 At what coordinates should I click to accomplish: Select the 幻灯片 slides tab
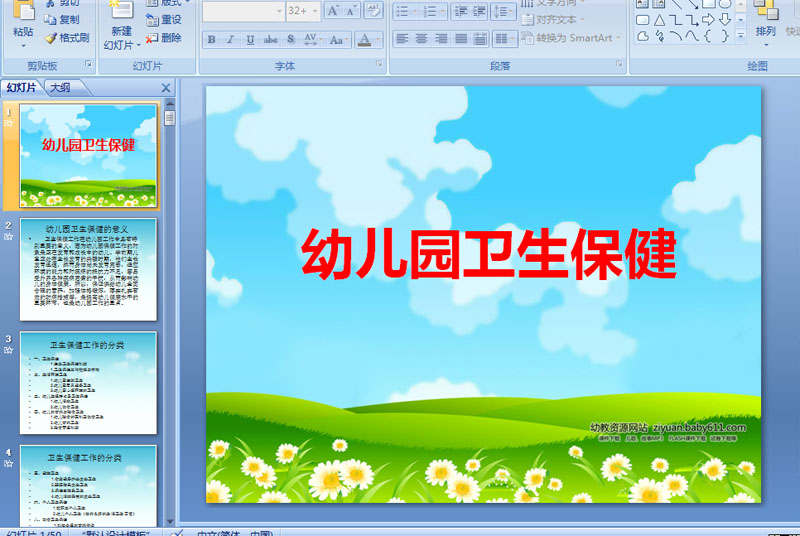point(21,87)
